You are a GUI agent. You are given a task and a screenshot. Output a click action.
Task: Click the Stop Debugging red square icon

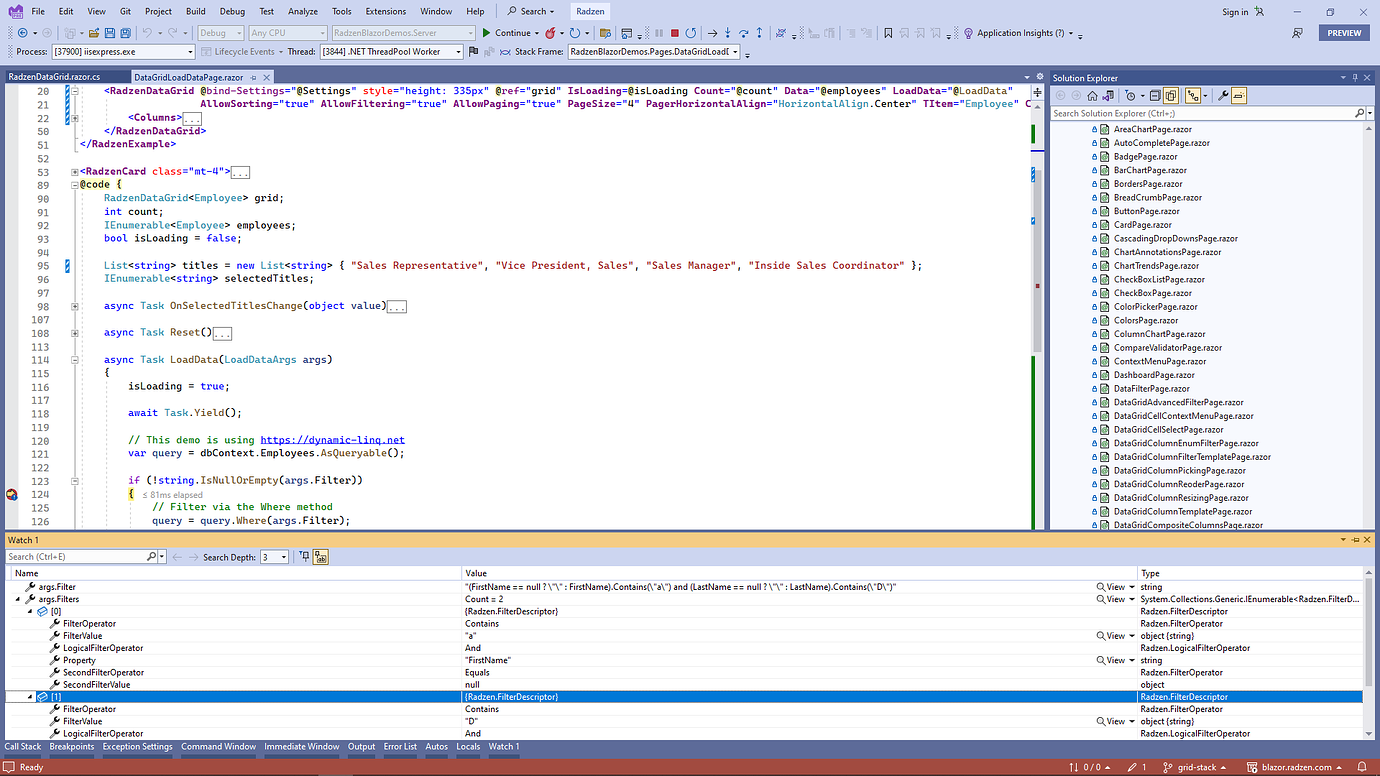pos(676,31)
